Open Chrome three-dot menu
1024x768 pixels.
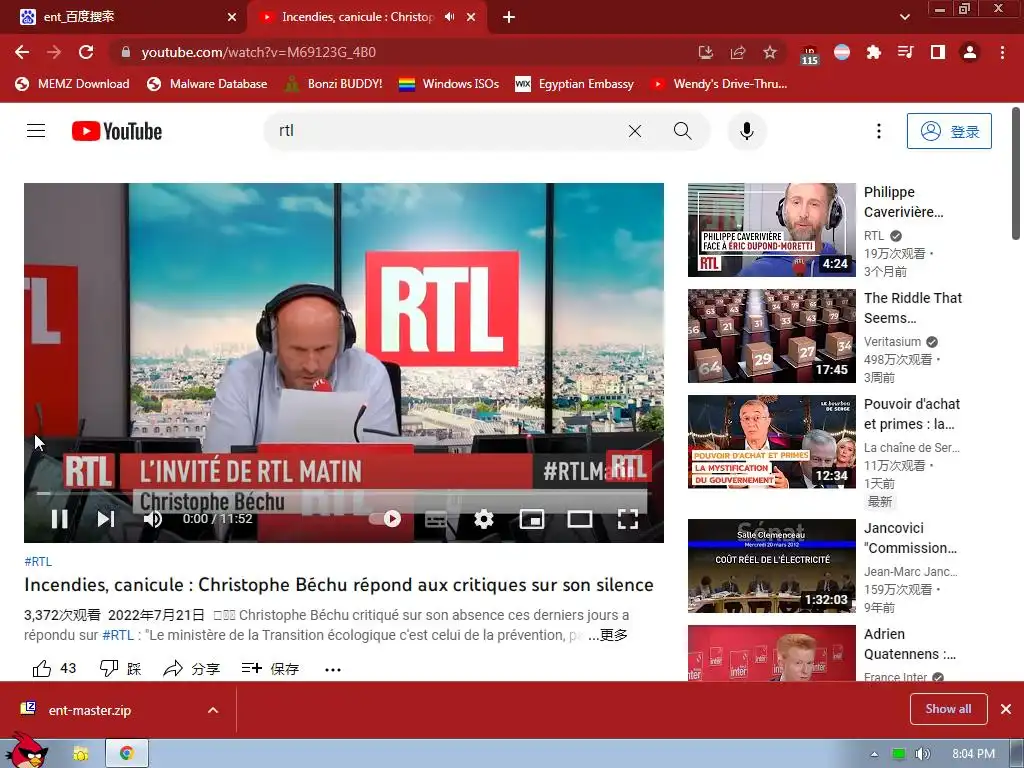pos(1002,52)
